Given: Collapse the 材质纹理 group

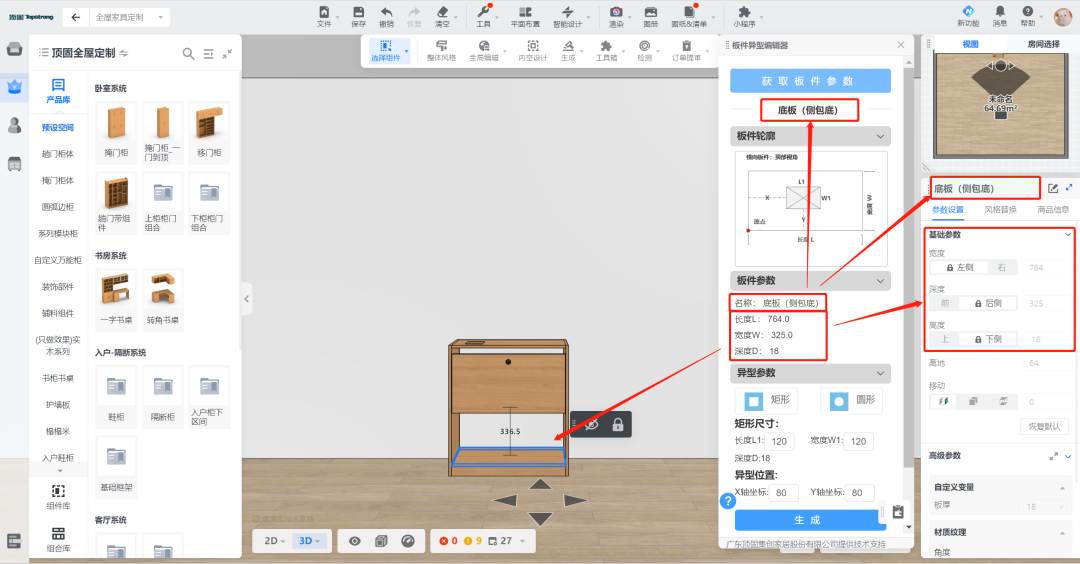Looking at the screenshot, I should (1062, 532).
